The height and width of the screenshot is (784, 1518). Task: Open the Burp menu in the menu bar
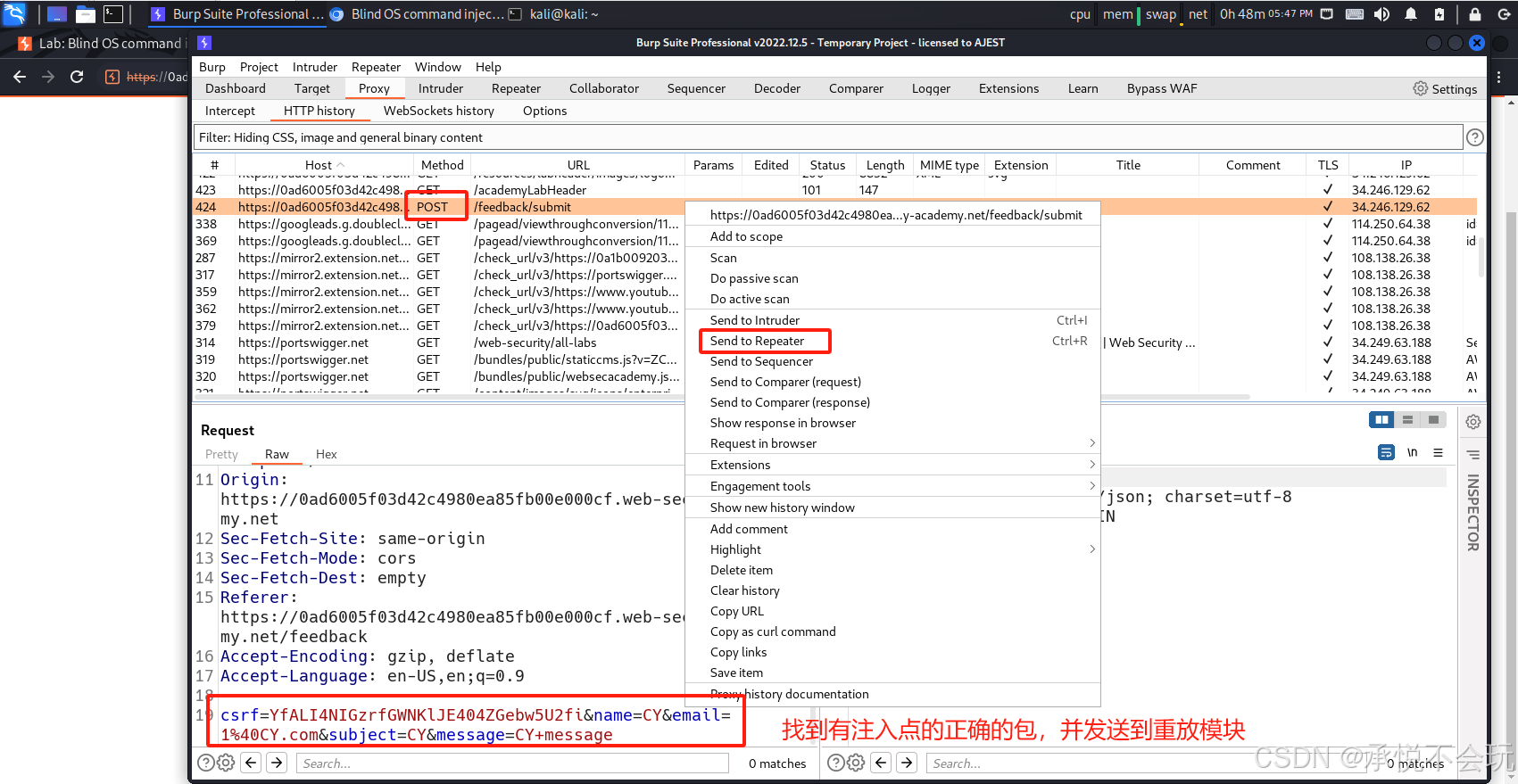coord(212,67)
